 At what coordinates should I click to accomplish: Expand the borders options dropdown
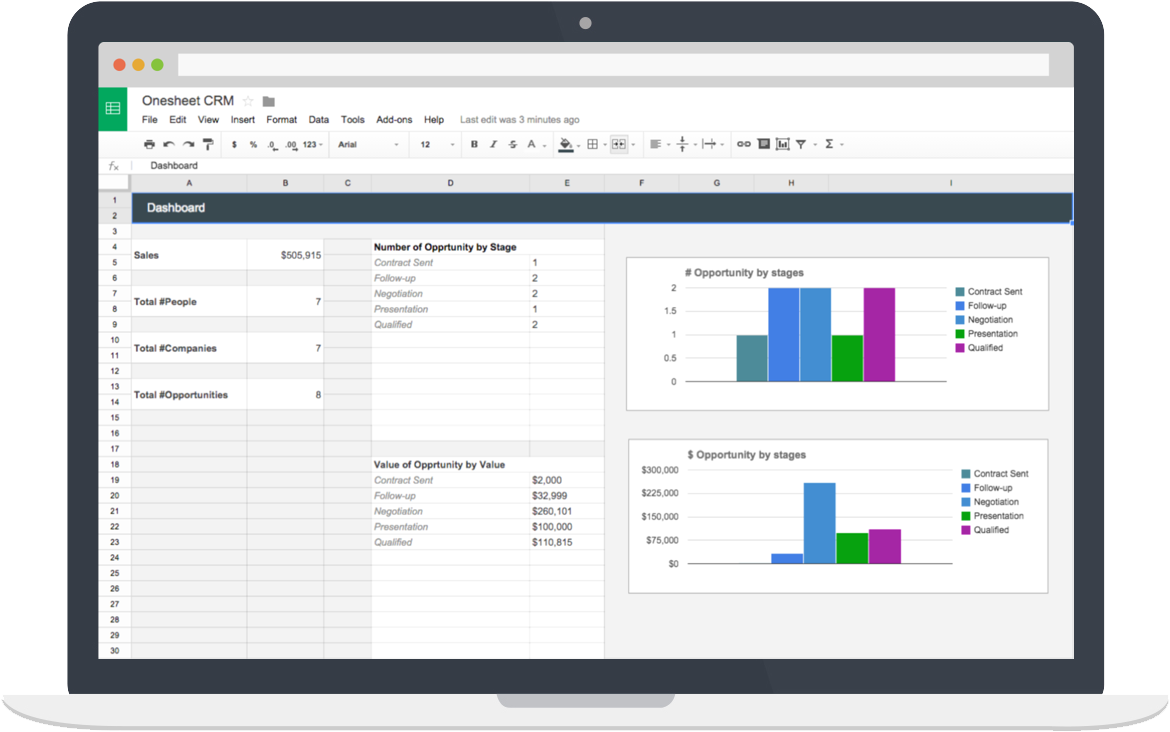[x=604, y=144]
